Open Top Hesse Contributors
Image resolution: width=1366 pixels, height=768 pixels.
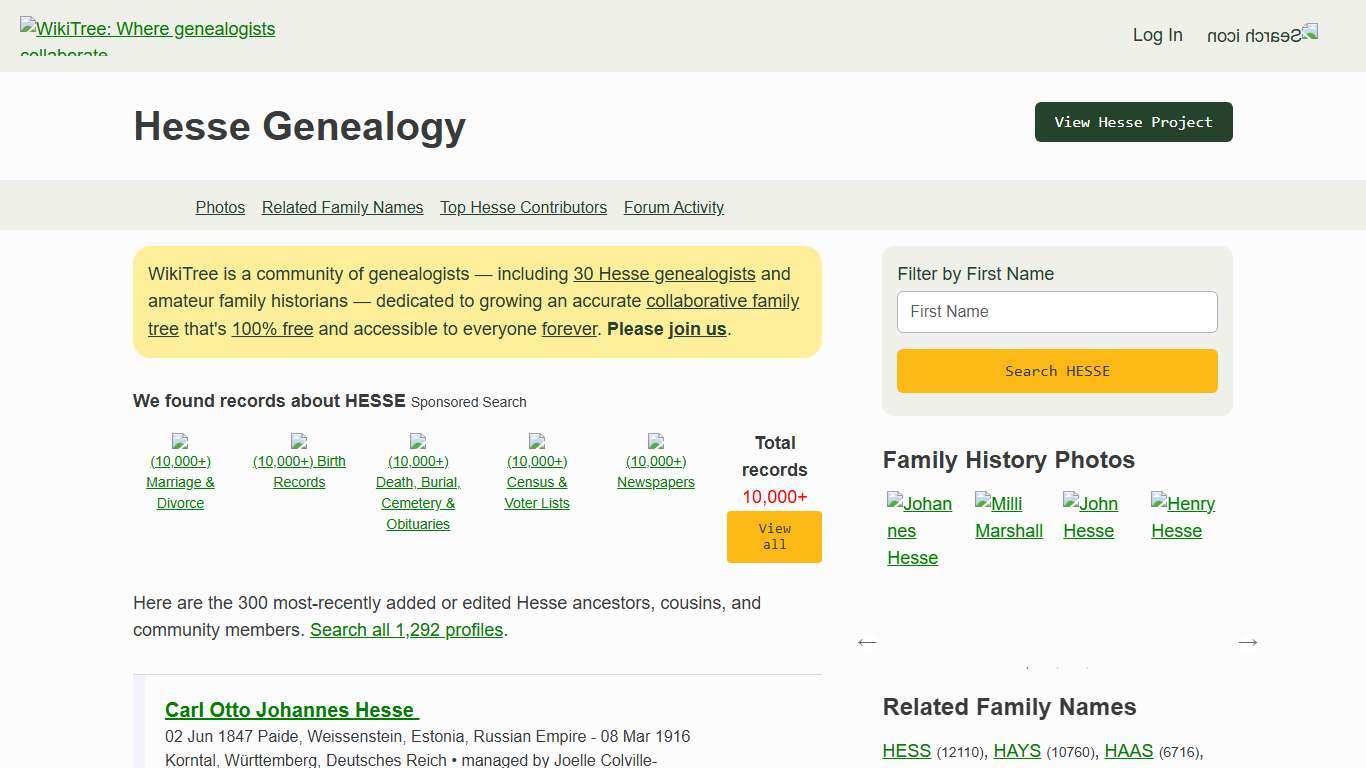coord(523,207)
